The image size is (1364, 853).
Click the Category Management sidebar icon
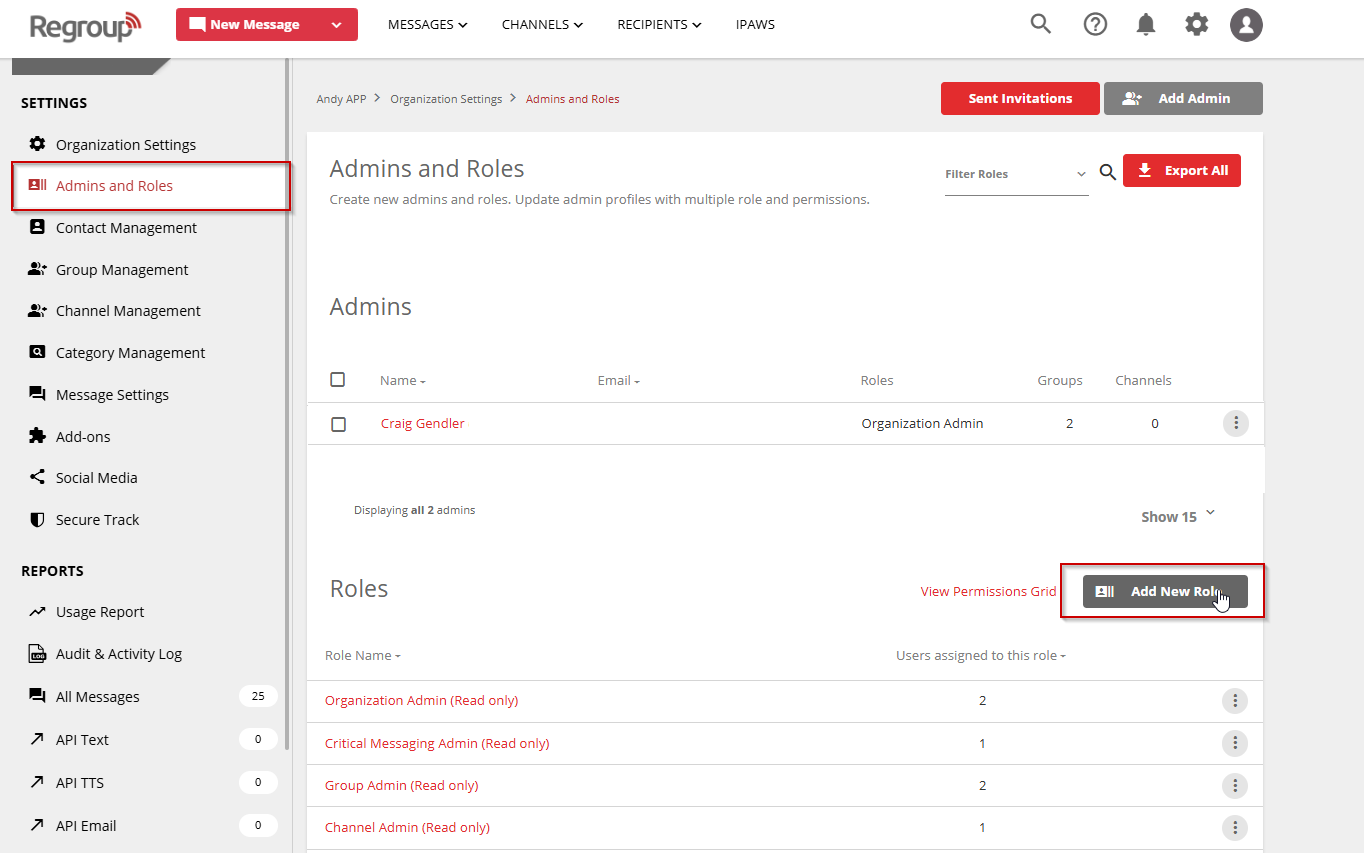click(37, 352)
